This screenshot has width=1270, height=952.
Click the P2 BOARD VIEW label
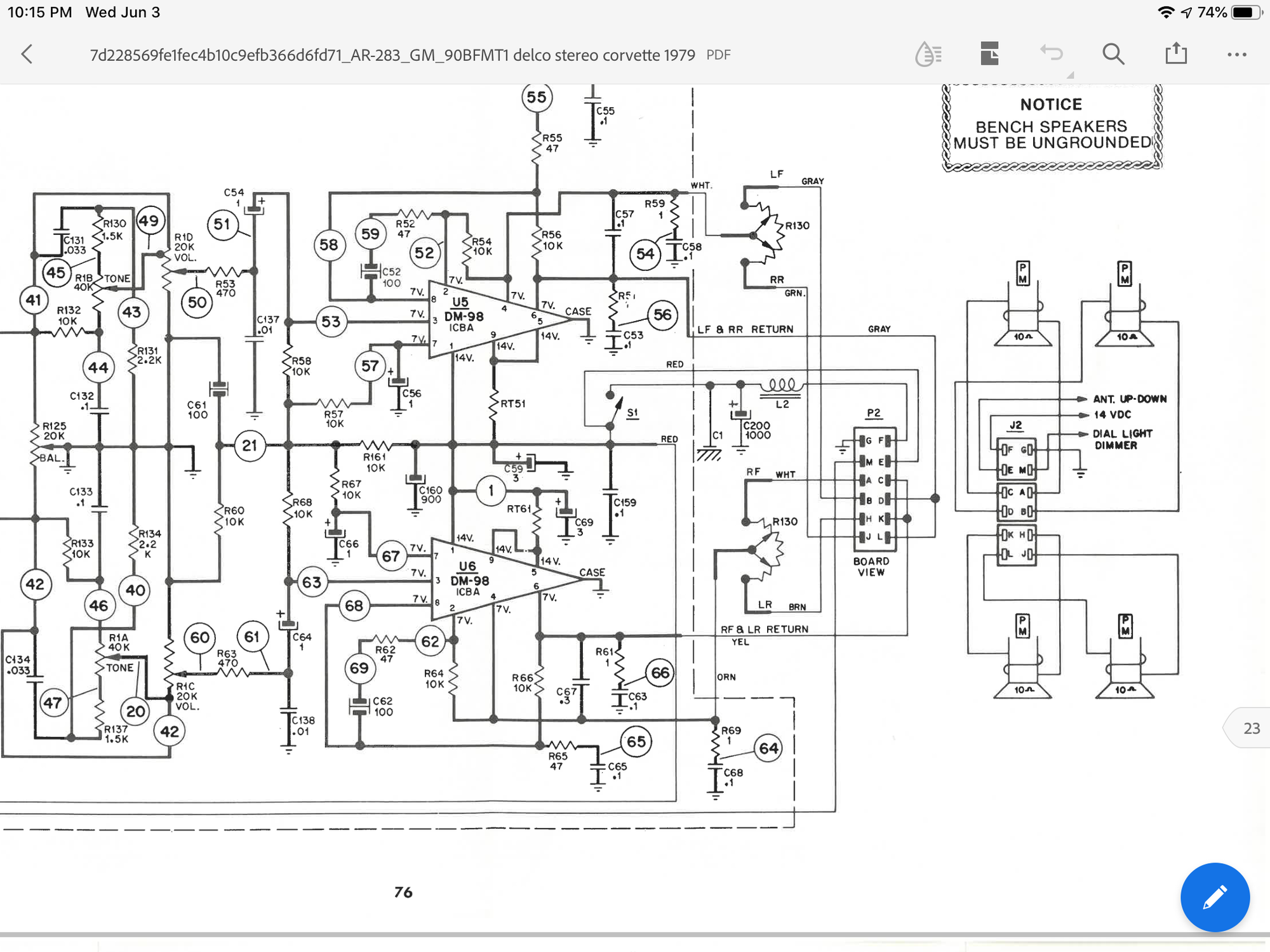click(x=871, y=567)
